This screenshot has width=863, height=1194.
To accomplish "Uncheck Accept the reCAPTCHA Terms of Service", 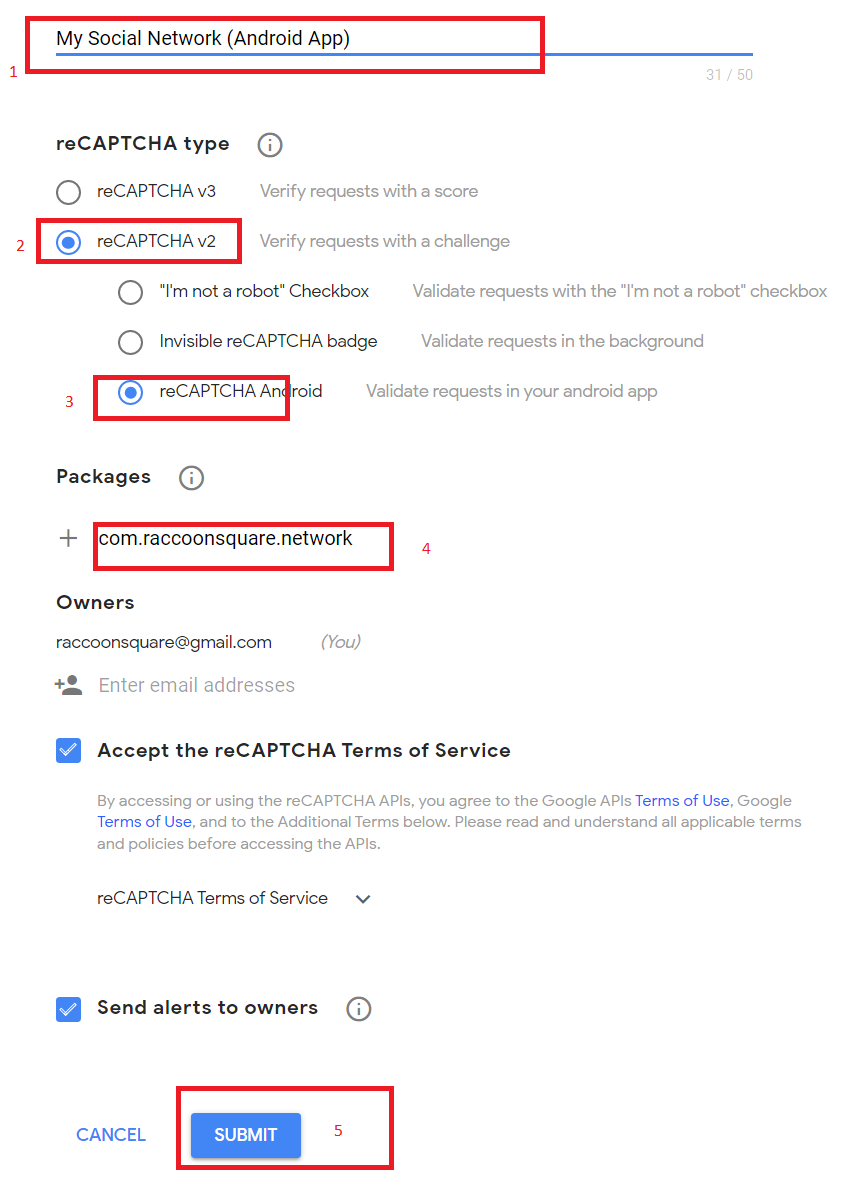I will pos(68,749).
